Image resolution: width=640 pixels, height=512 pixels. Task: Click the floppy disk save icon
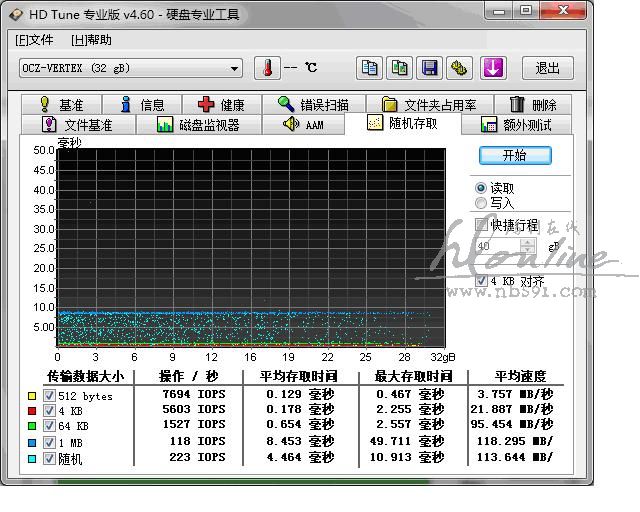(x=429, y=68)
